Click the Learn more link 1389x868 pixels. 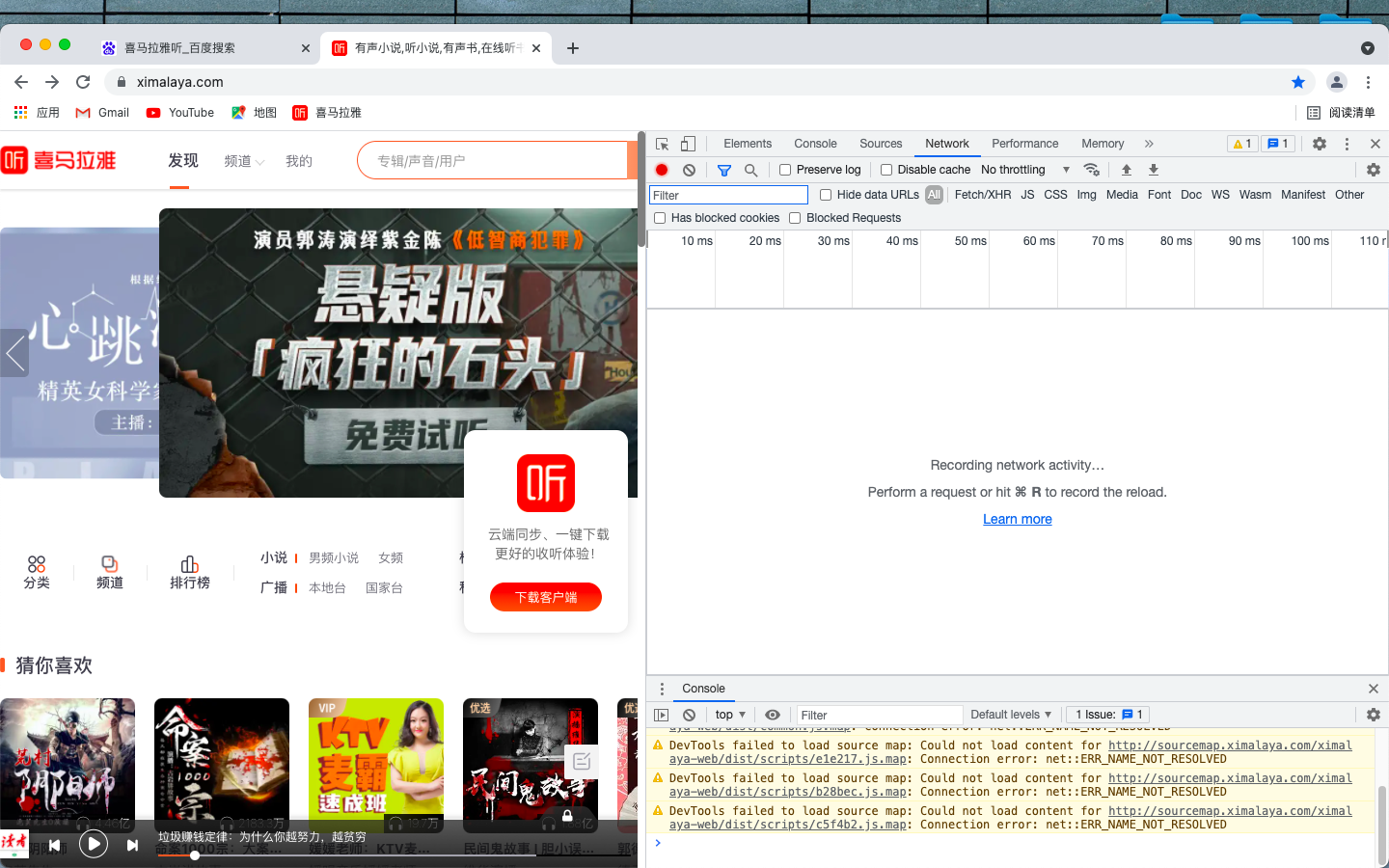1018,519
